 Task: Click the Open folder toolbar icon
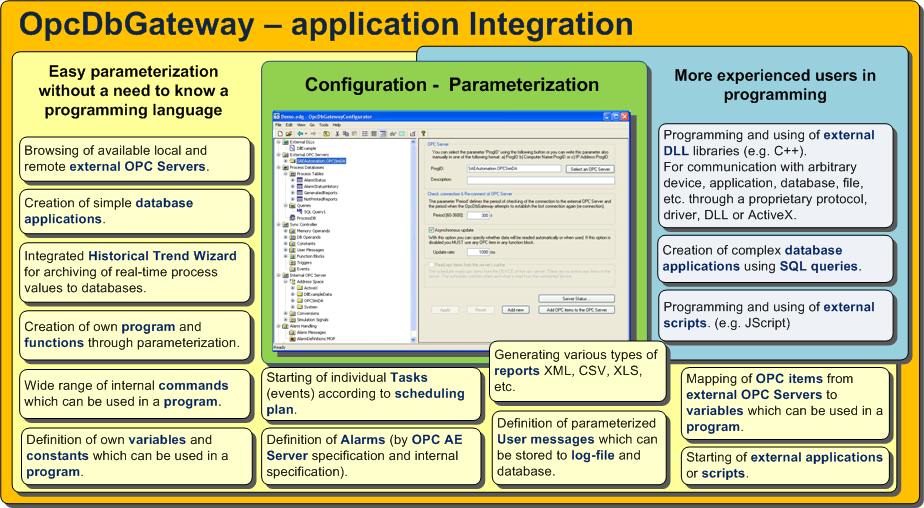289,134
